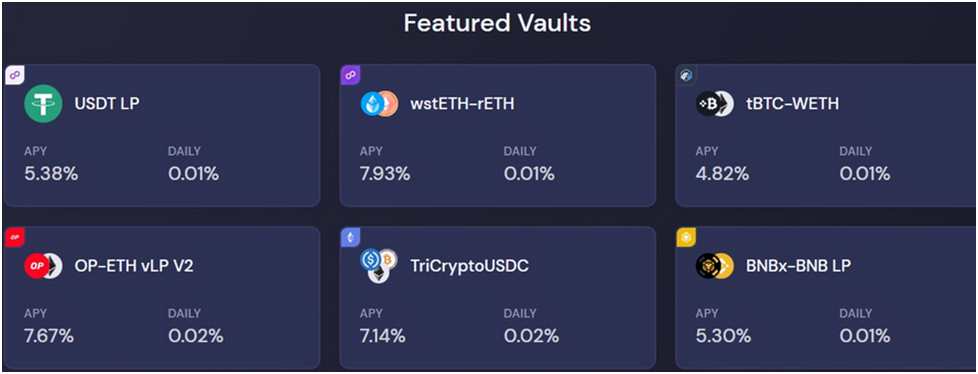Screen dimensions: 978x374
Task: Open the tBTC-WETH vault
Action: pos(826,135)
